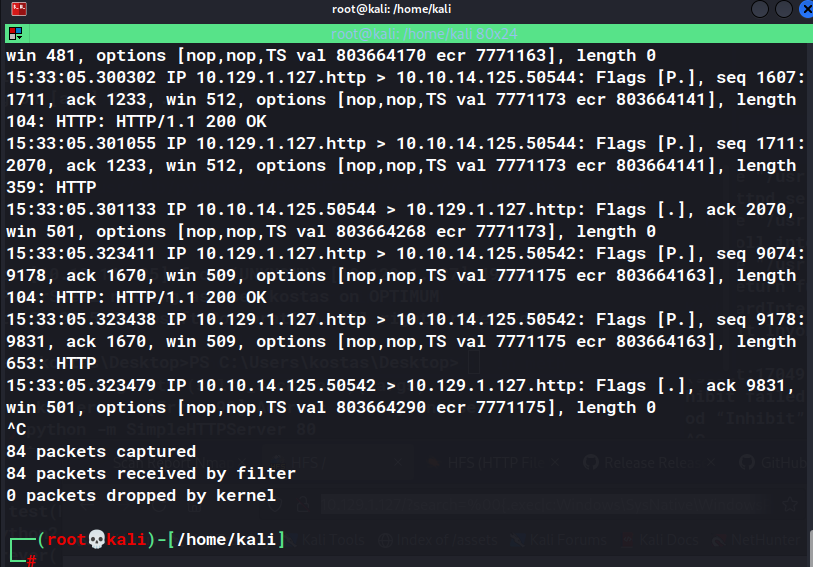This screenshot has width=813, height=567.
Task: Click the '653: HTTP' length text
Action: (51, 363)
